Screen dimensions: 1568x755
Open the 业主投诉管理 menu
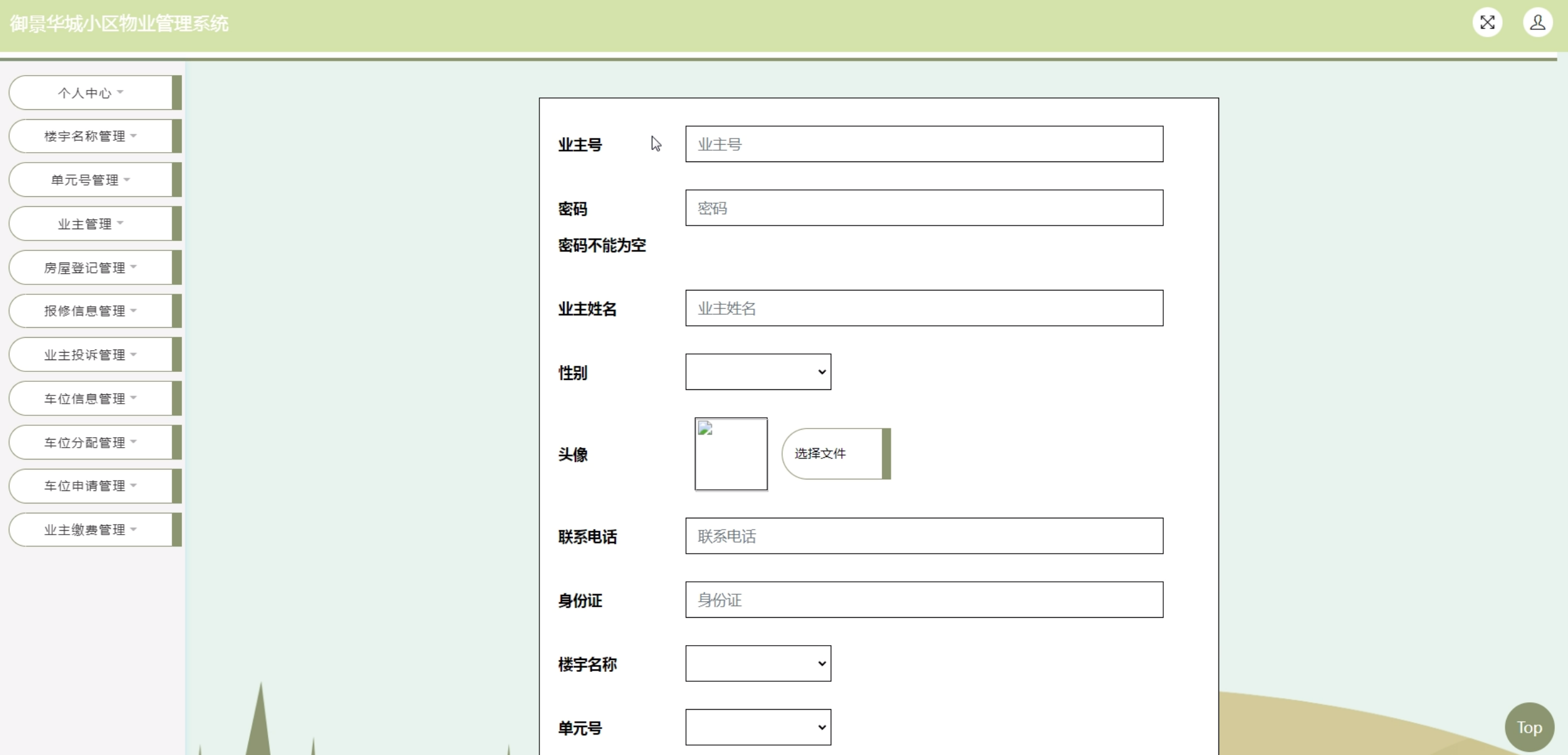[91, 355]
